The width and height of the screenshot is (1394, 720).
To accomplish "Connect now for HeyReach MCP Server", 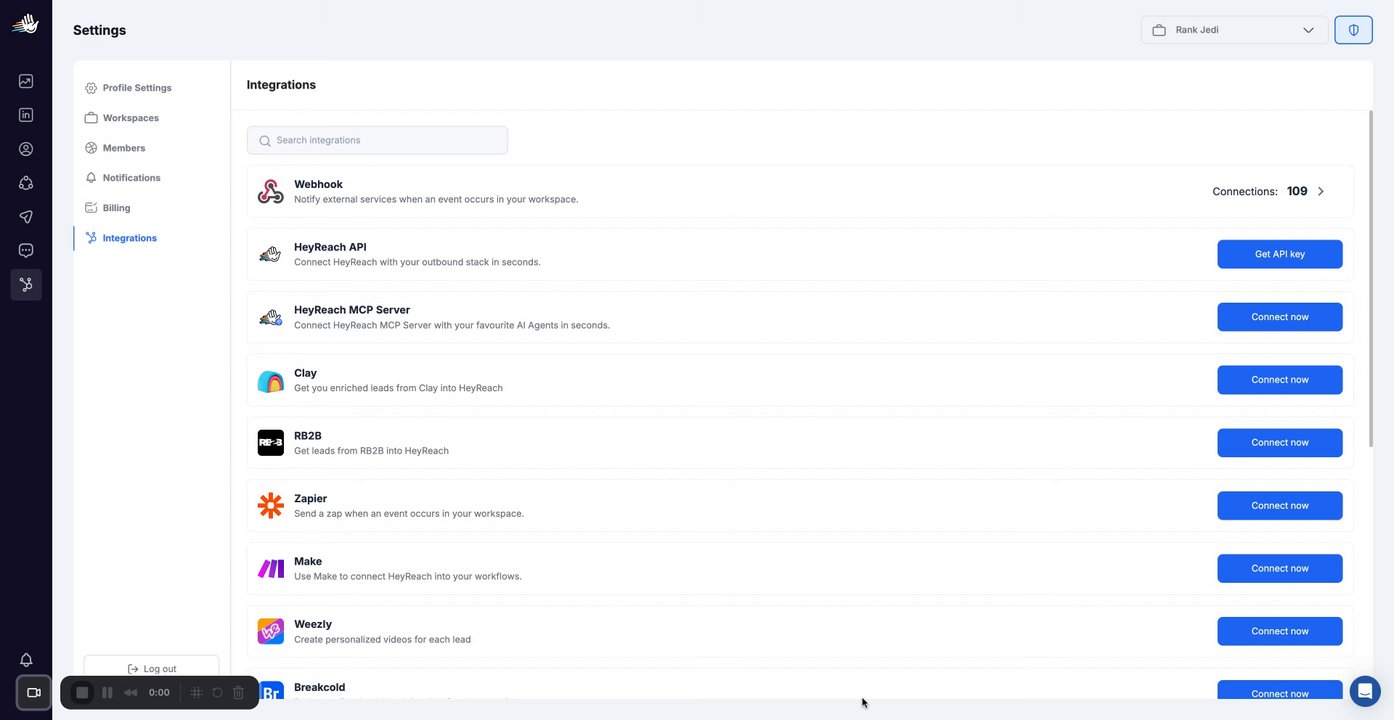I will (1280, 317).
